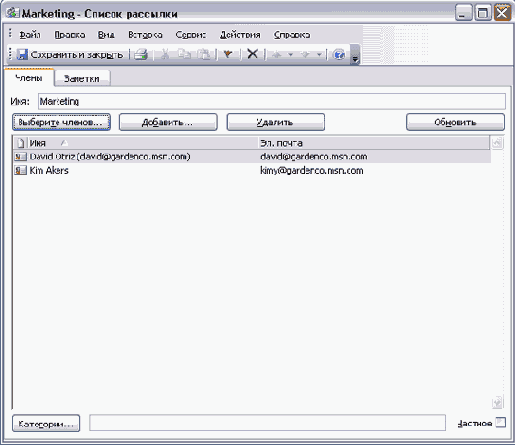Click the Cut scissors icon
This screenshot has width=515, height=445.
point(165,54)
